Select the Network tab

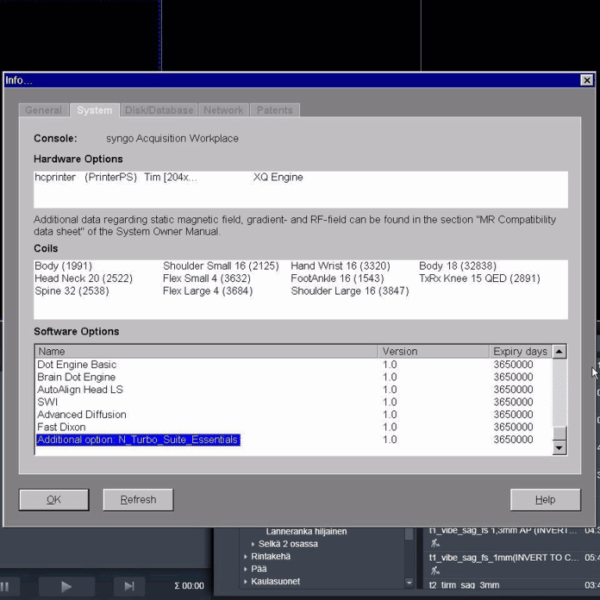click(x=223, y=110)
